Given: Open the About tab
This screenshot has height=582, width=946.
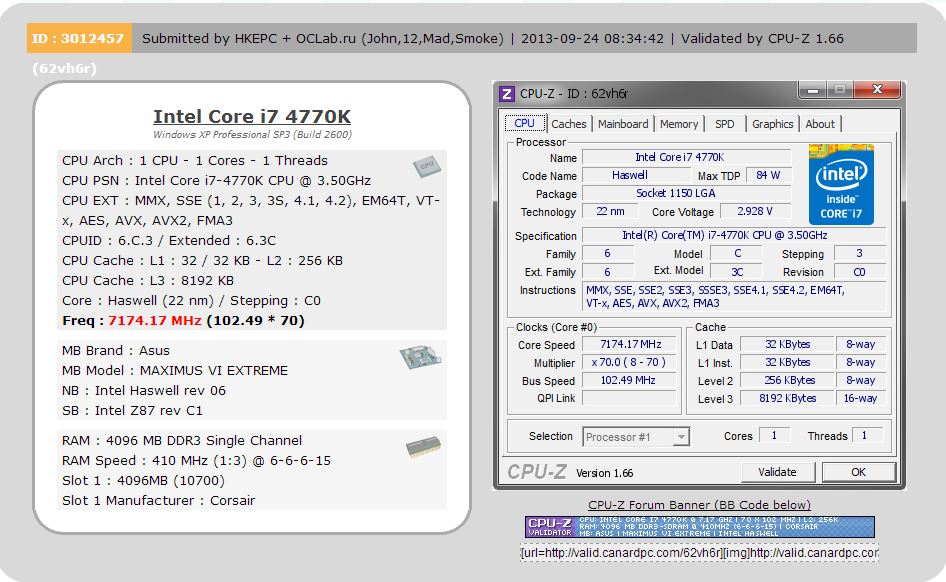Looking at the screenshot, I should [x=820, y=124].
